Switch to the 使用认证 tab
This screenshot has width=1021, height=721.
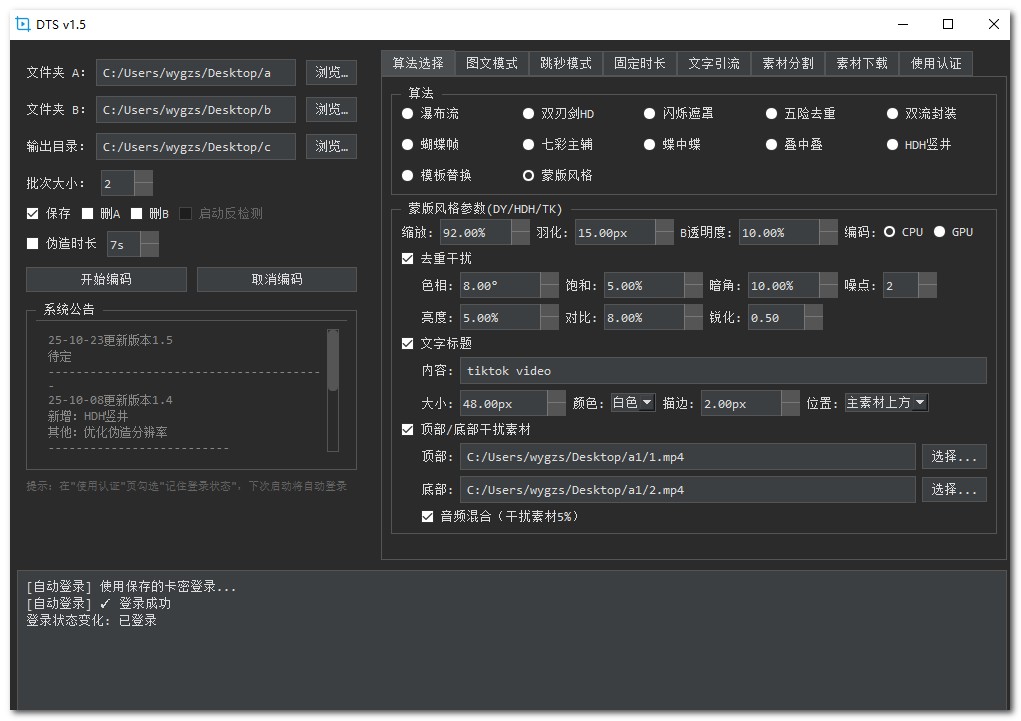click(936, 62)
